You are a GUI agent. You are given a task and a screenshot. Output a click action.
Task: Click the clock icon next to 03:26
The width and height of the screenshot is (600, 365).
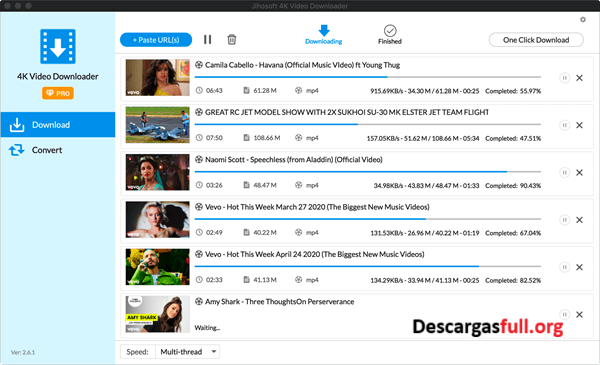tap(199, 185)
